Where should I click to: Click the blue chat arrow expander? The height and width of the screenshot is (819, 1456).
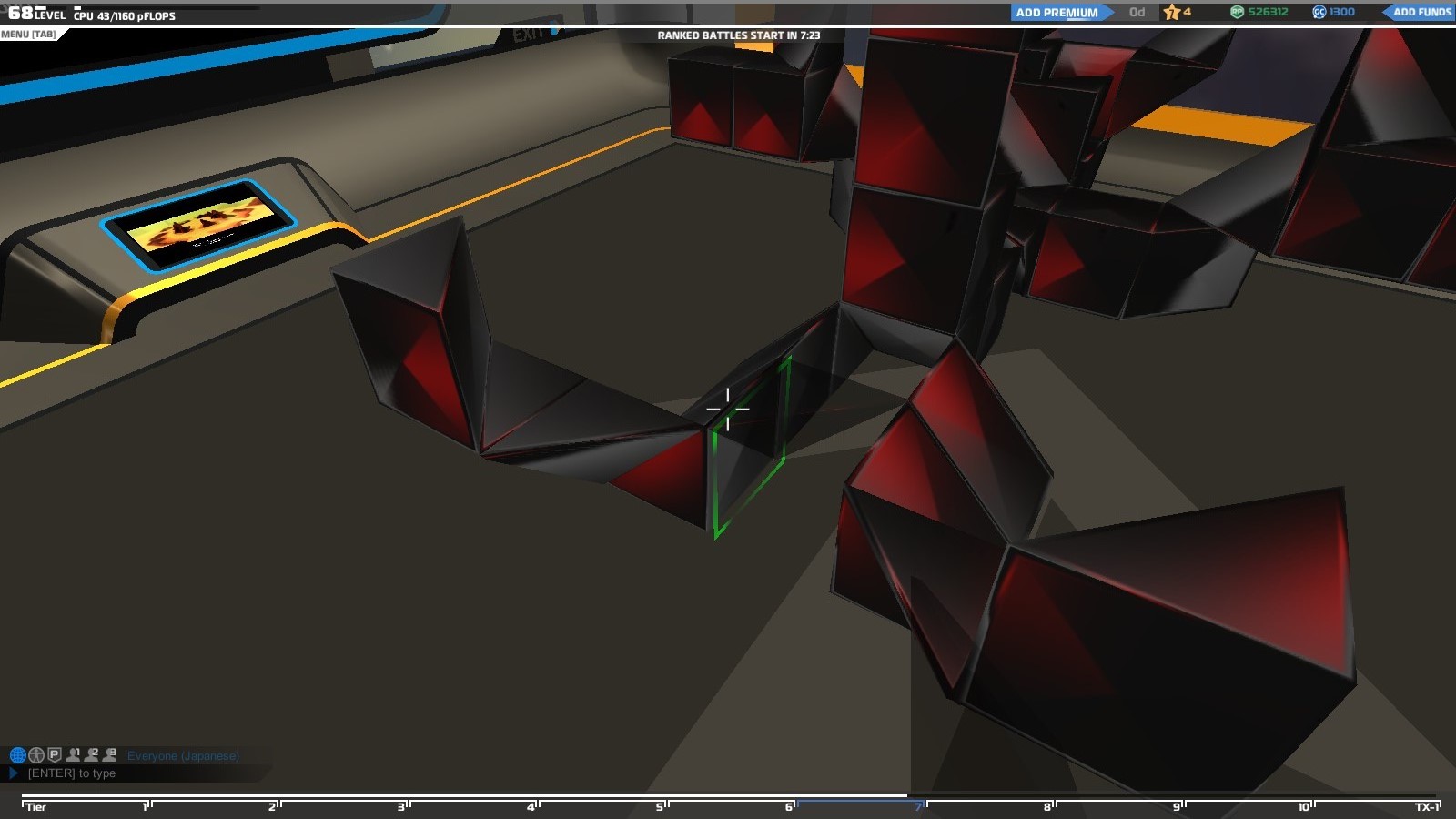[x=13, y=773]
